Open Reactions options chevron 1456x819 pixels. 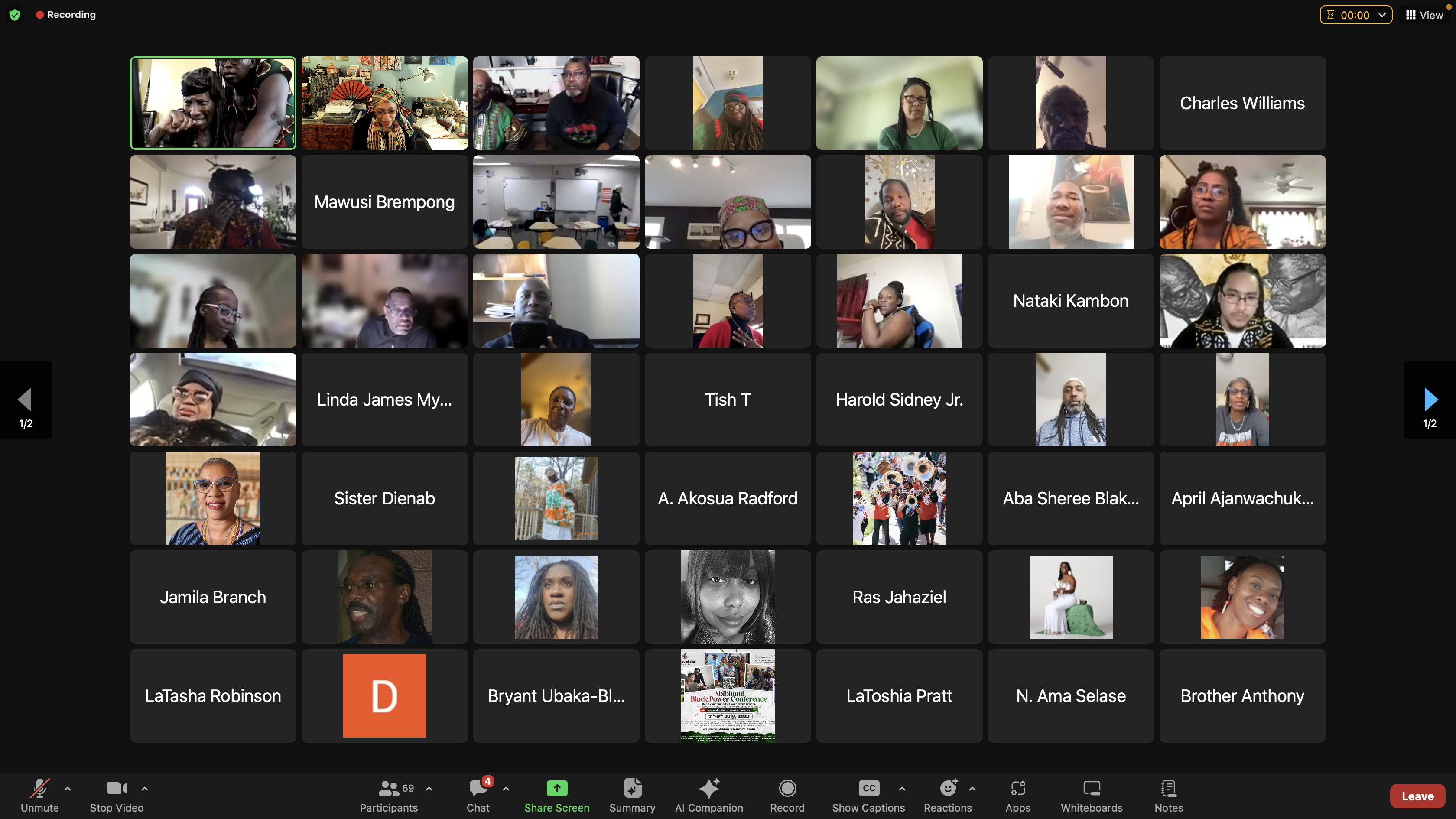click(972, 789)
